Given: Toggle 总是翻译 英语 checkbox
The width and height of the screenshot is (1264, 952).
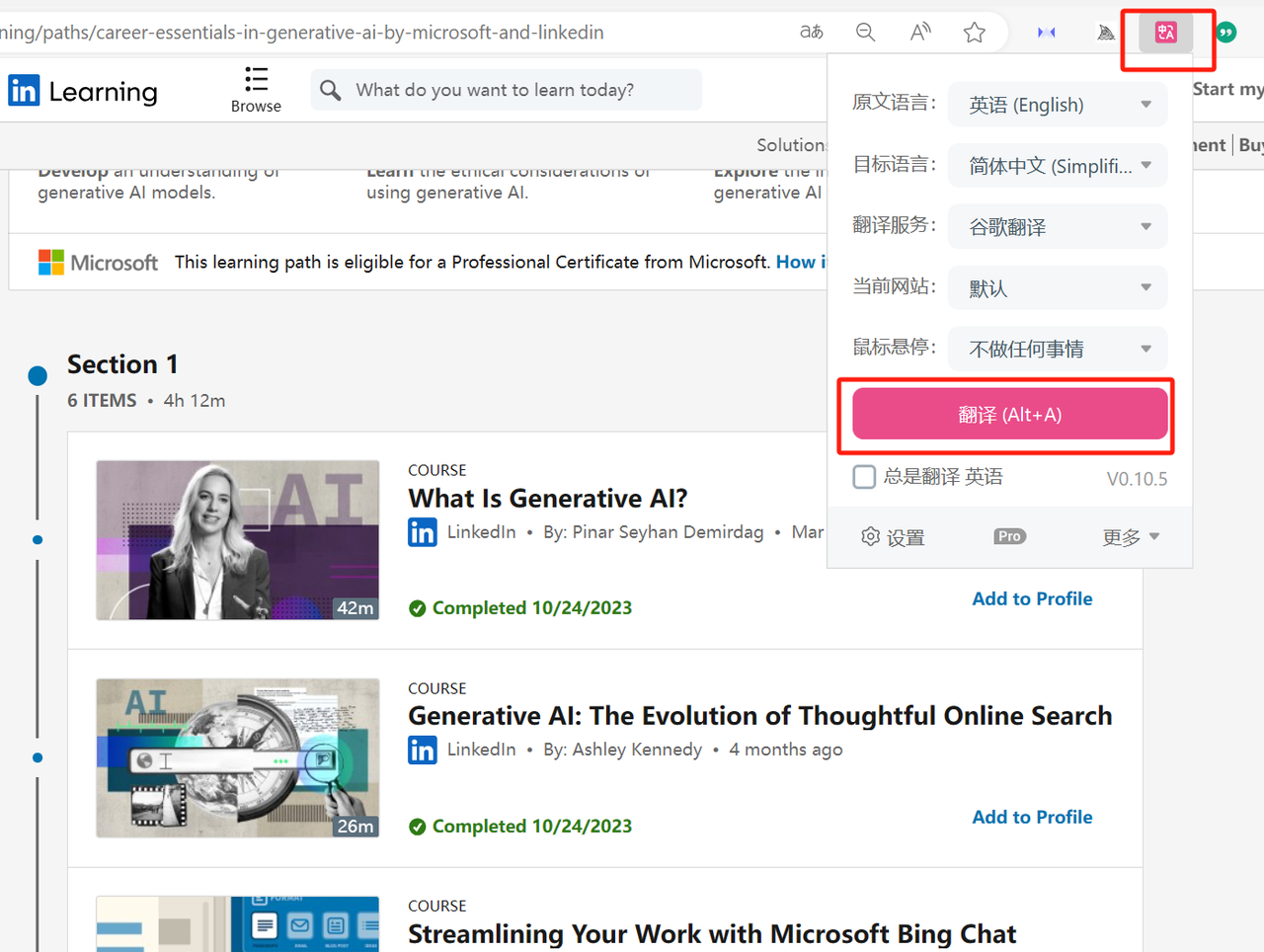Looking at the screenshot, I should (864, 477).
